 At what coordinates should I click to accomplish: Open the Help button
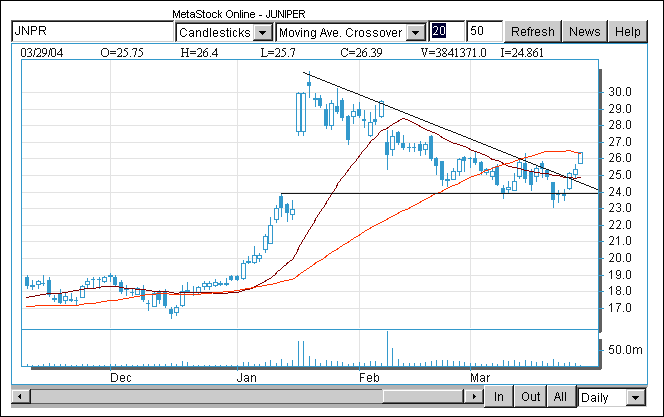pos(628,32)
